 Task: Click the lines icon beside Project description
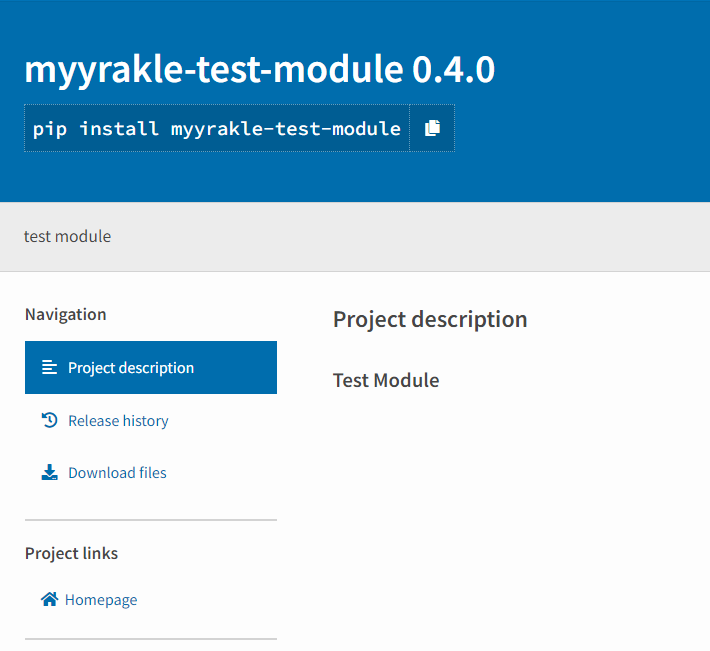click(x=49, y=367)
